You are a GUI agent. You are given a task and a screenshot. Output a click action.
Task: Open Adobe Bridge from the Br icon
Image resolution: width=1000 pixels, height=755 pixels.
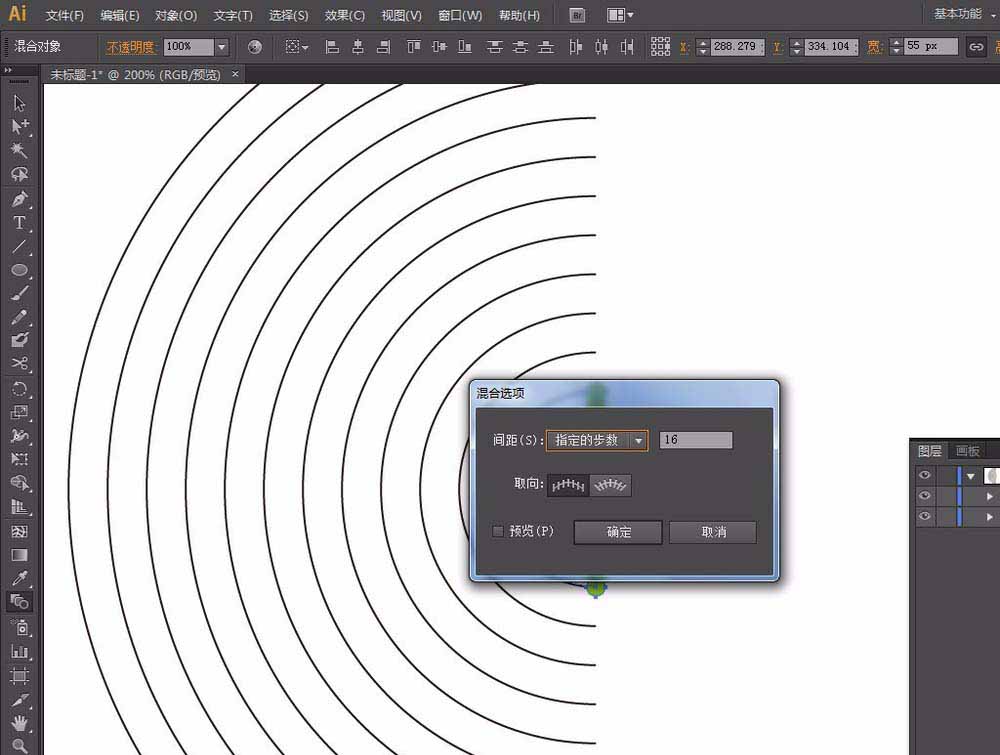point(577,15)
